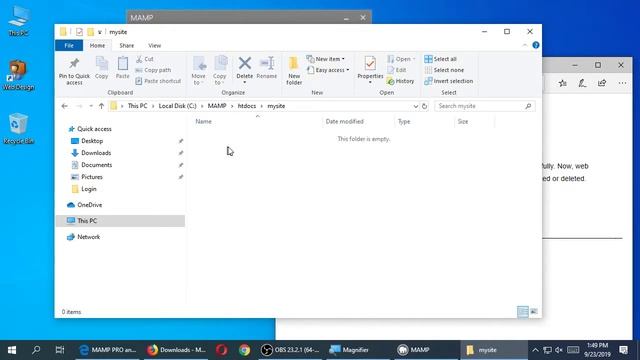This screenshot has width=640, height=360.
Task: Open Customize Quick Access Toolbar dropdown
Action: 100,32
